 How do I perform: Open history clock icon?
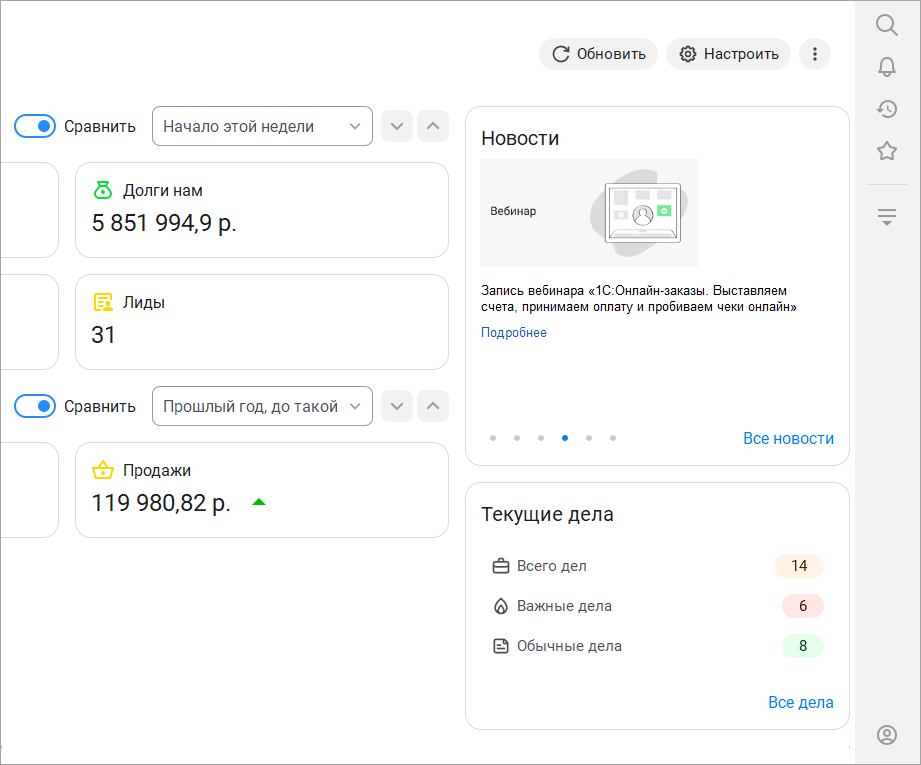886,109
